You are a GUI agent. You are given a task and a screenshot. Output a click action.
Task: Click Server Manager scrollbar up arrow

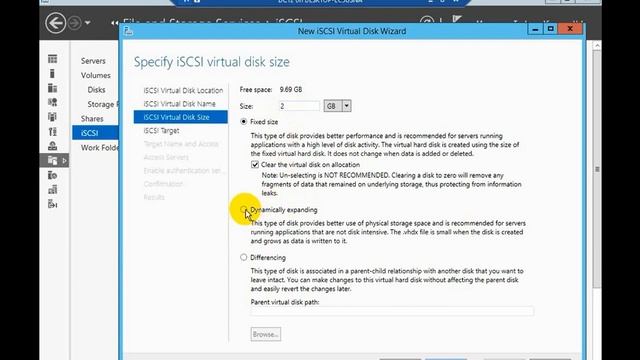click(597, 46)
